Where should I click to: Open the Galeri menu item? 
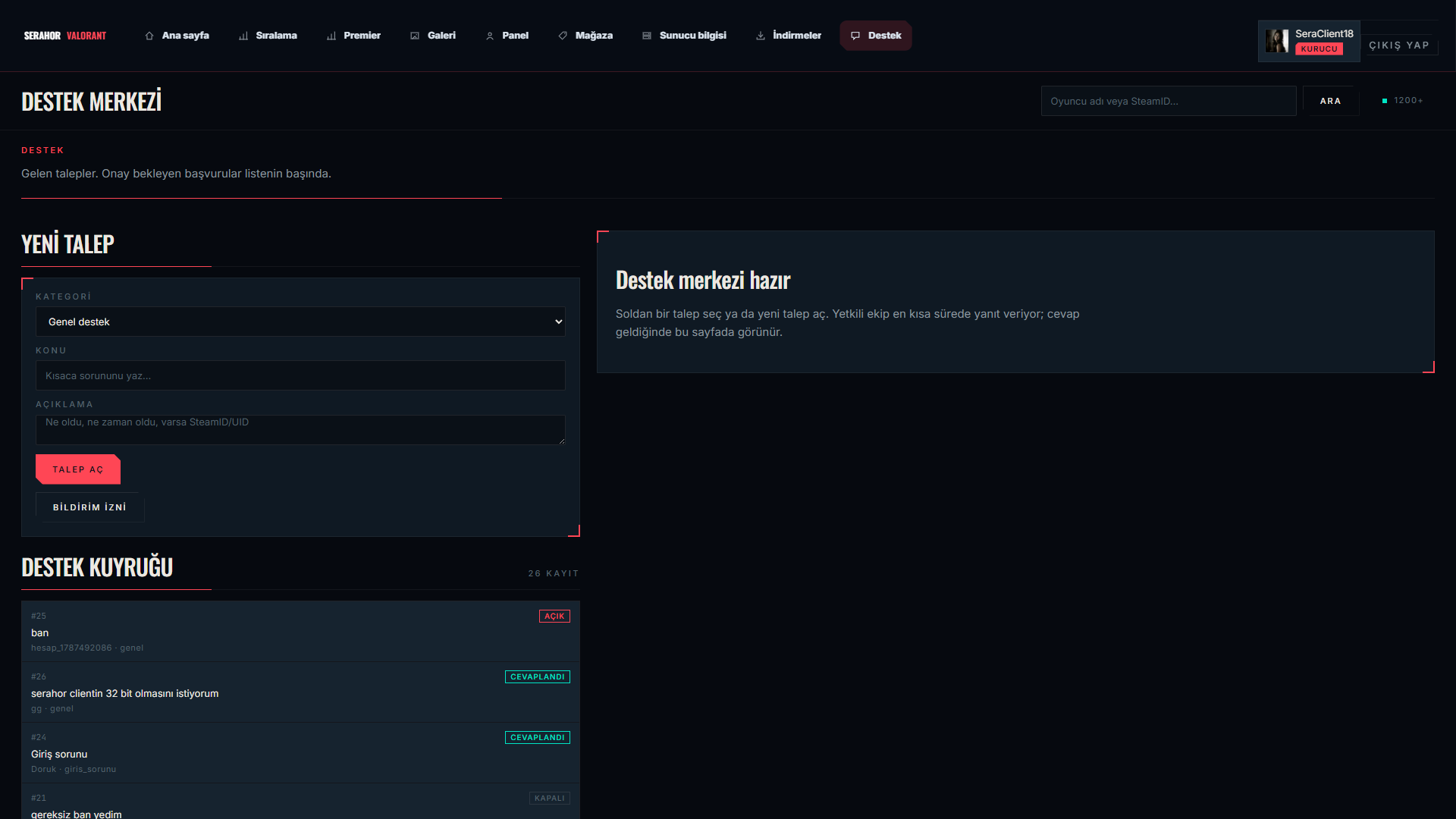coord(433,36)
